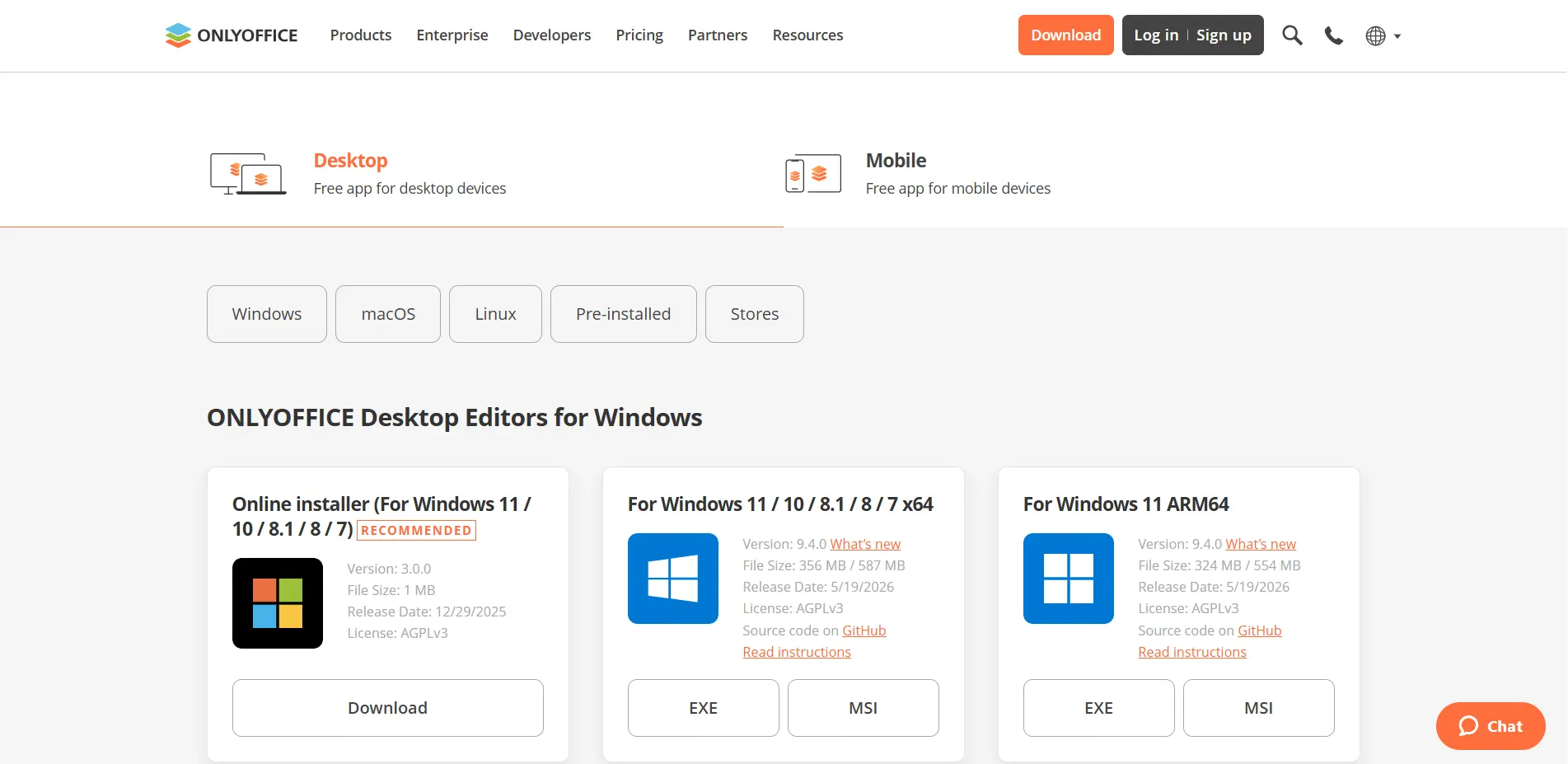This screenshot has width=1568, height=764.
Task: Select the macOS platform button
Action: 388,314
